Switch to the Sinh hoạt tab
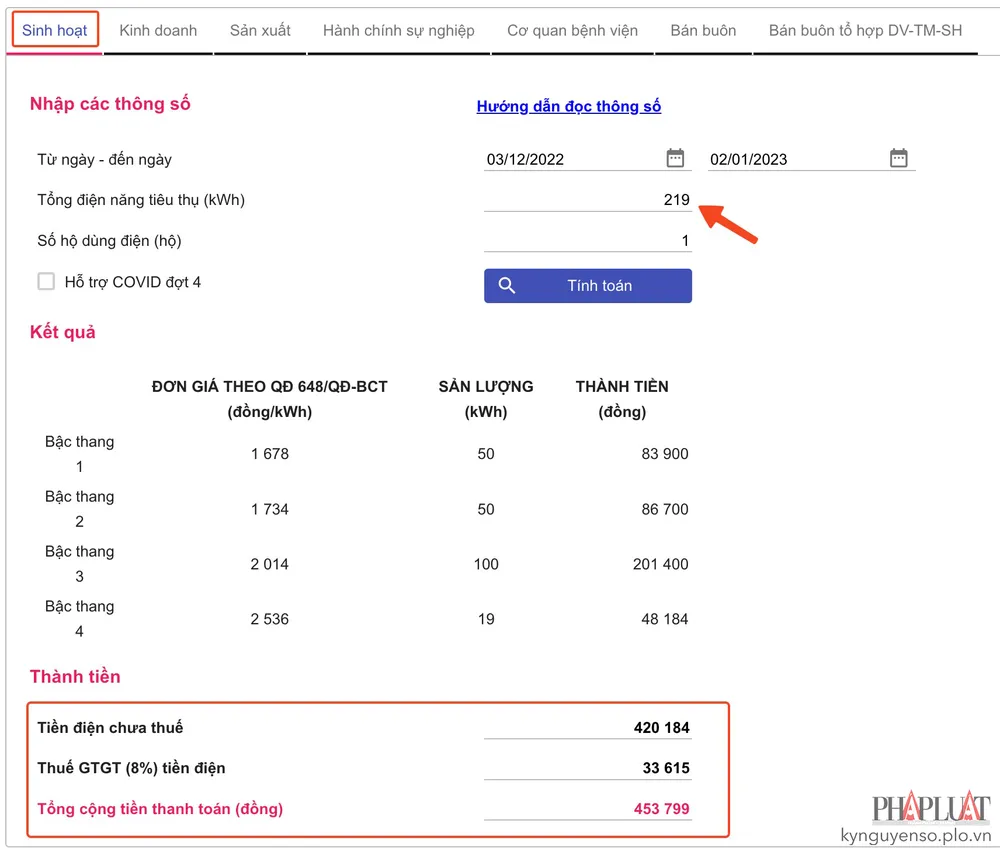Screen dimensions: 1000x855 tap(55, 30)
